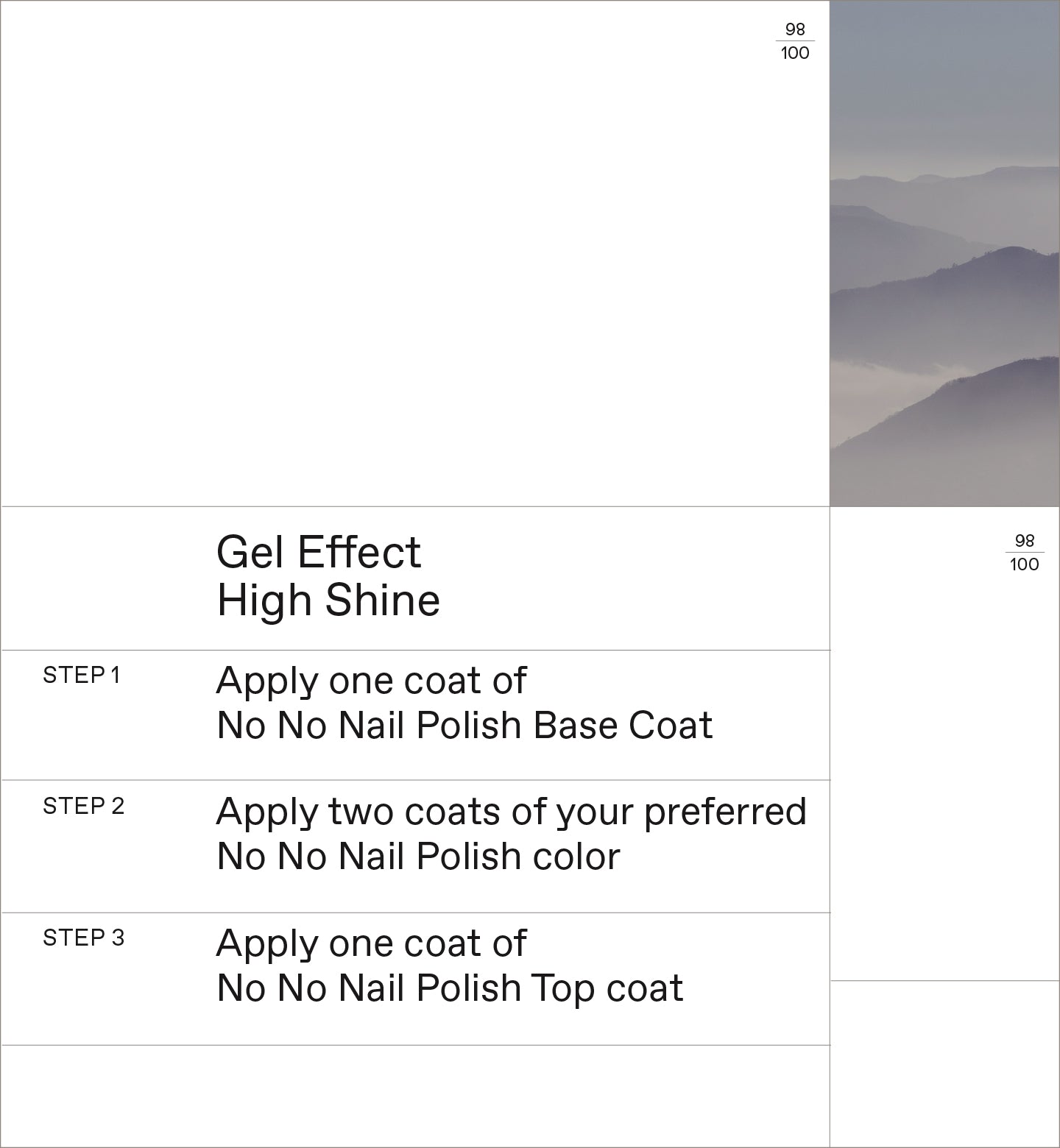Click "No No Nail Polish color" text
Image resolution: width=1060 pixels, height=1148 pixels.
418,857
